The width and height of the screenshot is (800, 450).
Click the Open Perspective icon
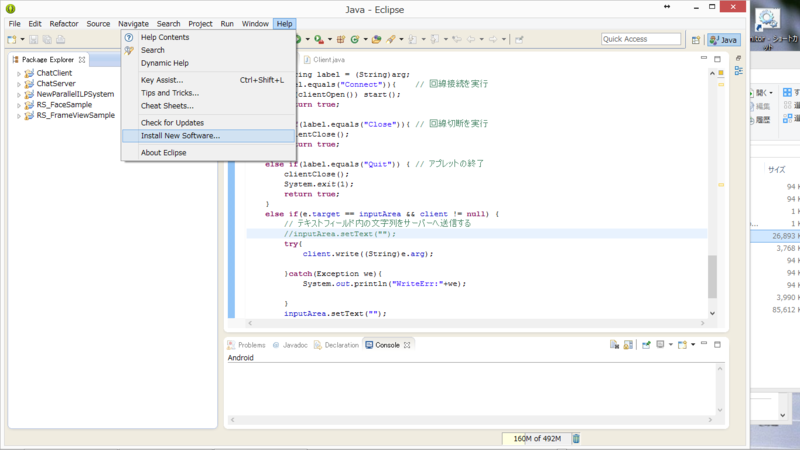[695, 40]
